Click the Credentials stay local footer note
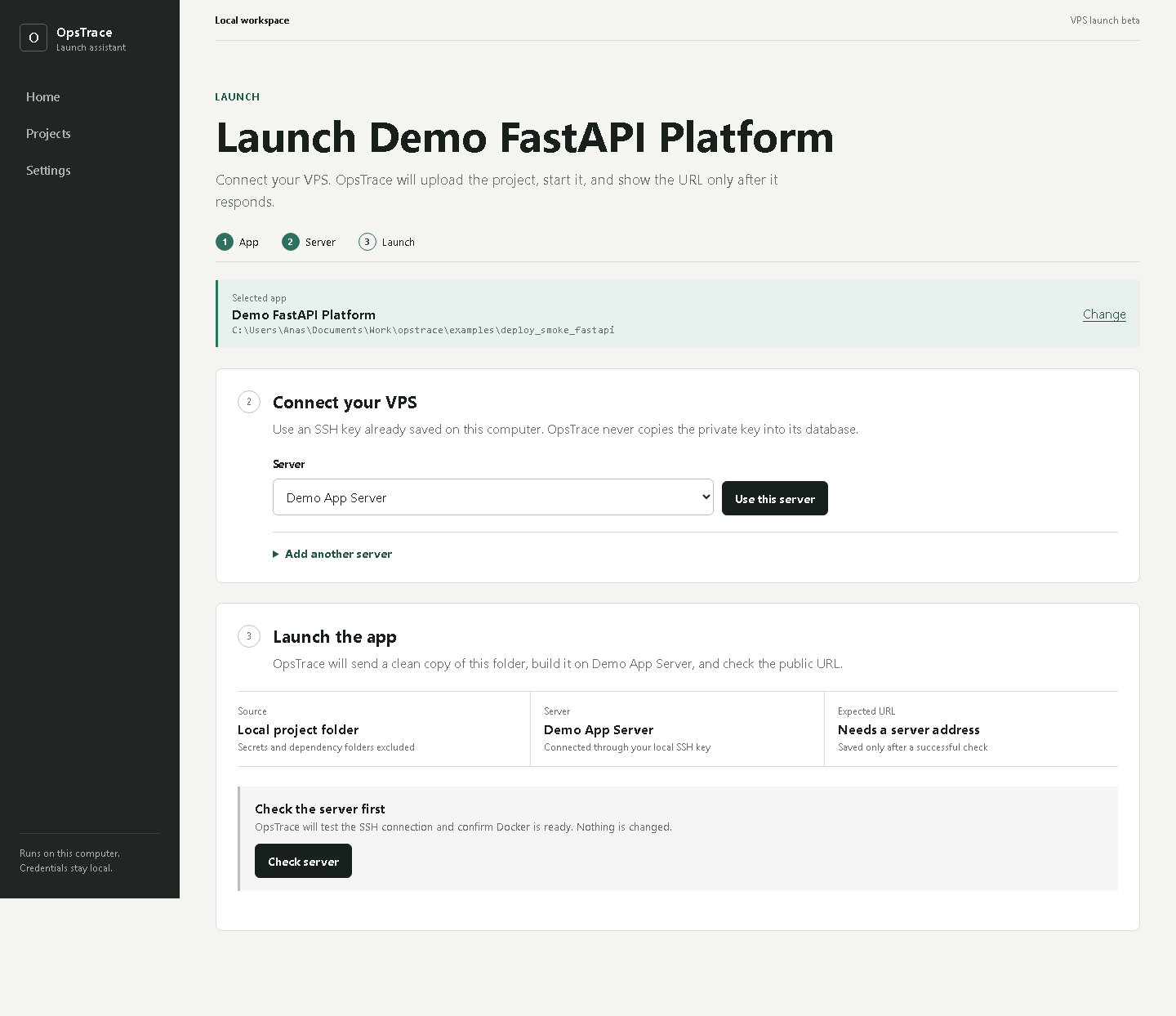The image size is (1176, 1016). coord(66,868)
